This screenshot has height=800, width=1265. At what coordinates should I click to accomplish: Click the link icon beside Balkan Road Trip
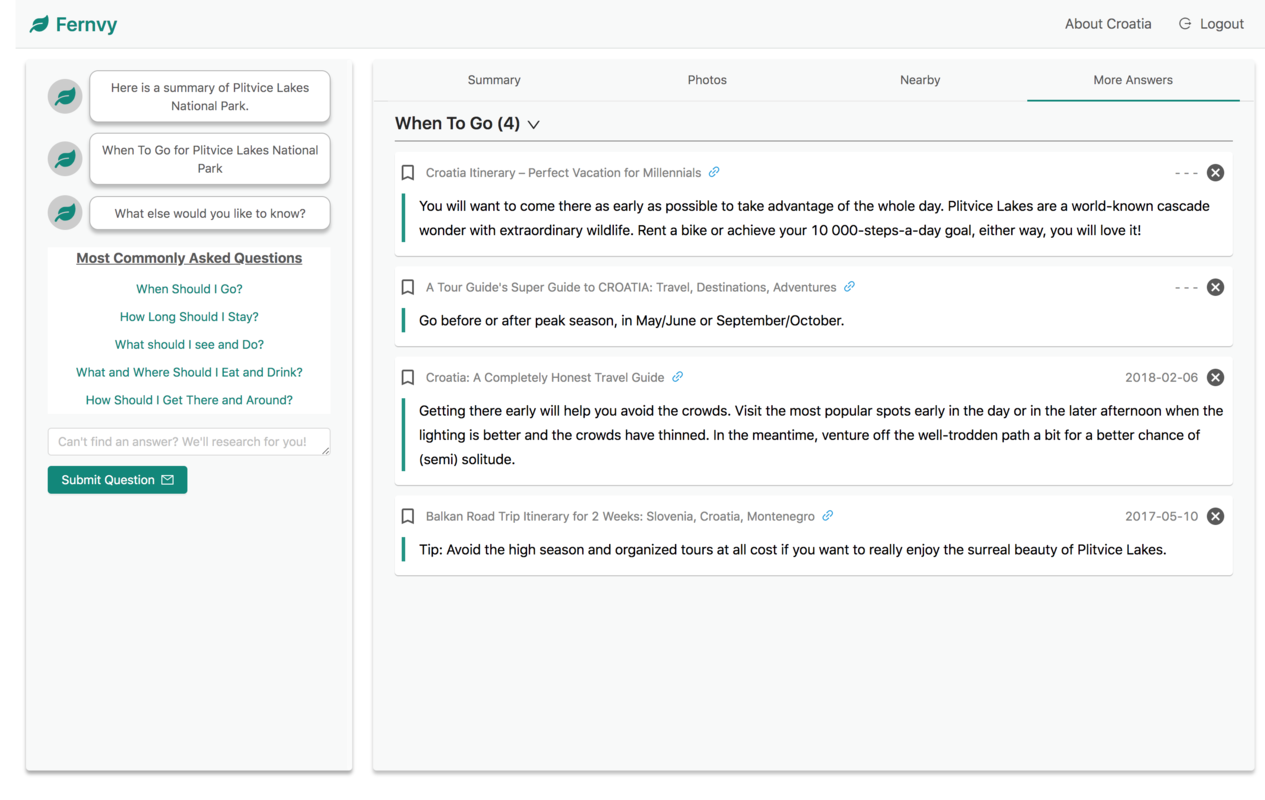tap(826, 516)
